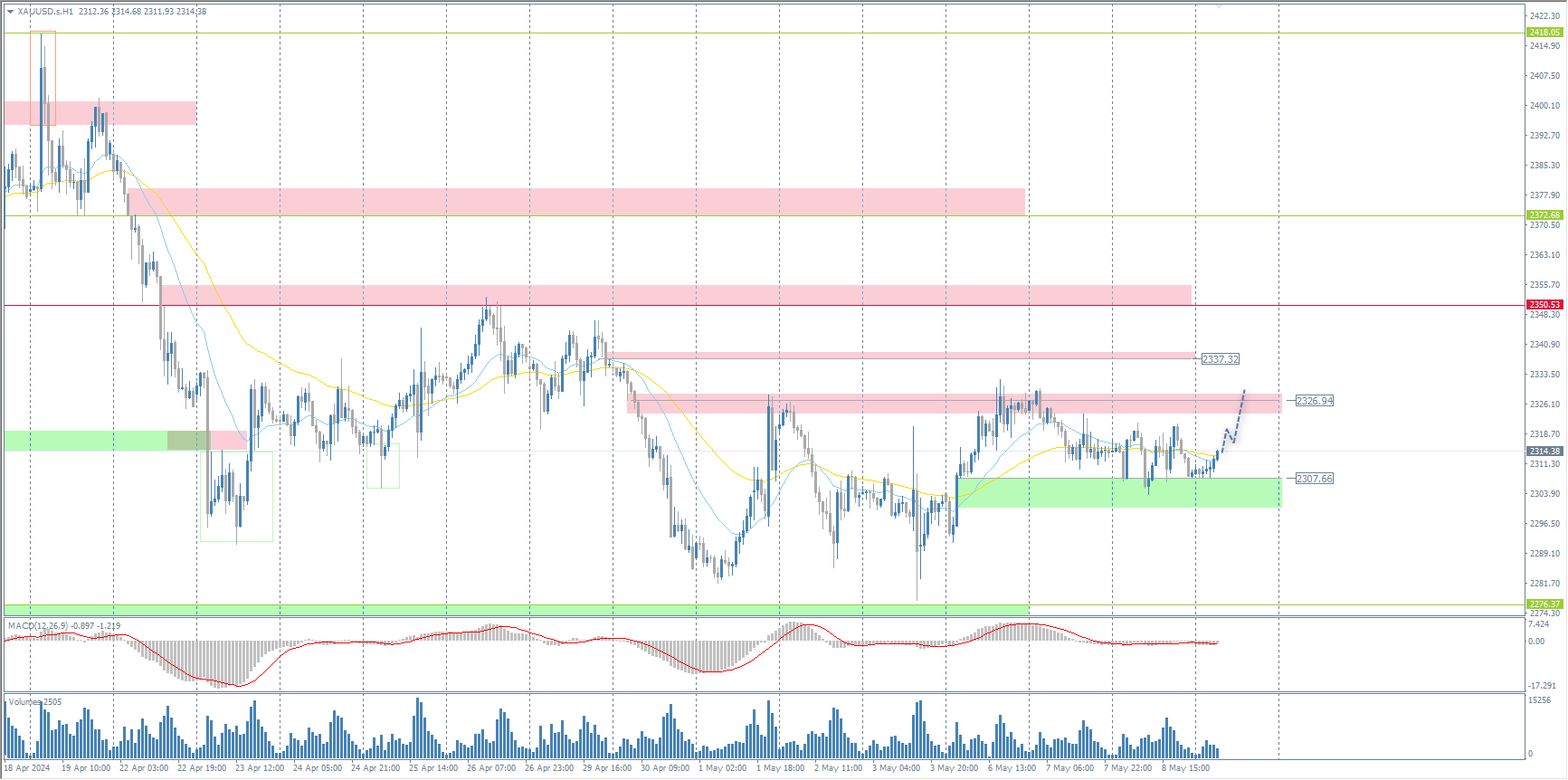Click the 1 May 02:00 time label
The image size is (1568, 780).
pos(723,768)
